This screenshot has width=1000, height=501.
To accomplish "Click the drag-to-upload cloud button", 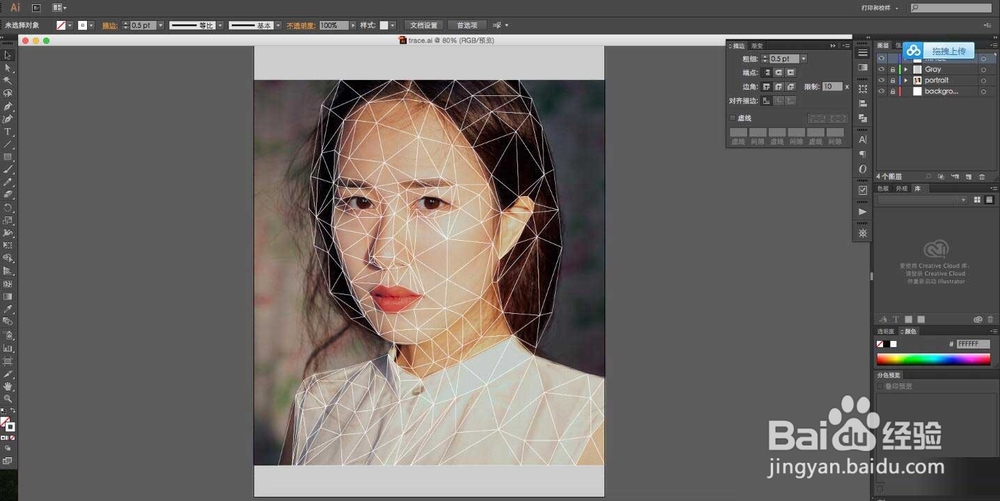I will coord(939,51).
